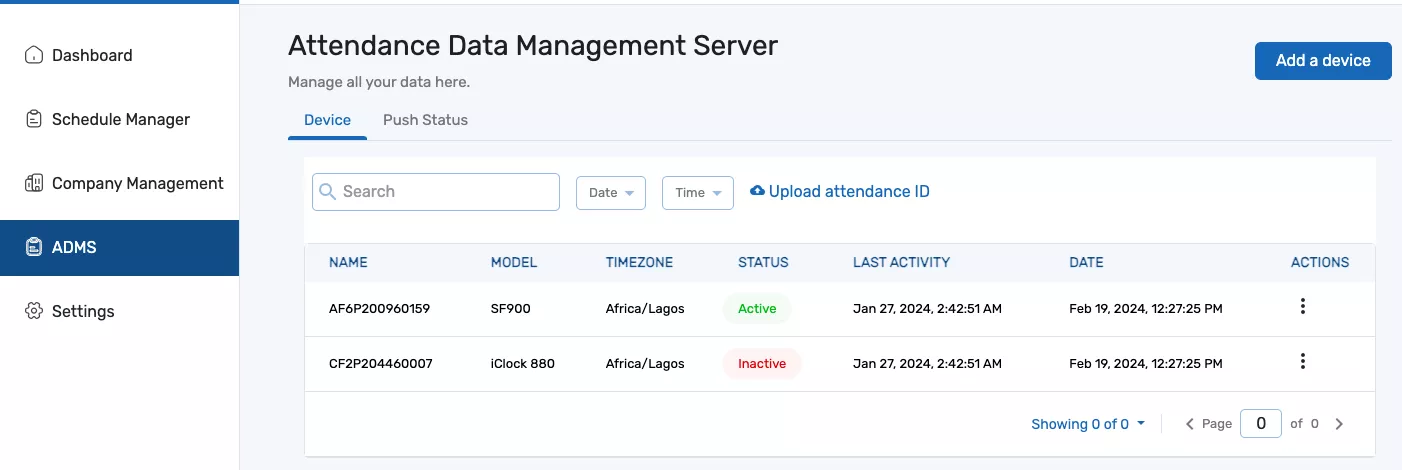Click the Active status badge
The width and height of the screenshot is (1402, 470).
[x=757, y=309]
